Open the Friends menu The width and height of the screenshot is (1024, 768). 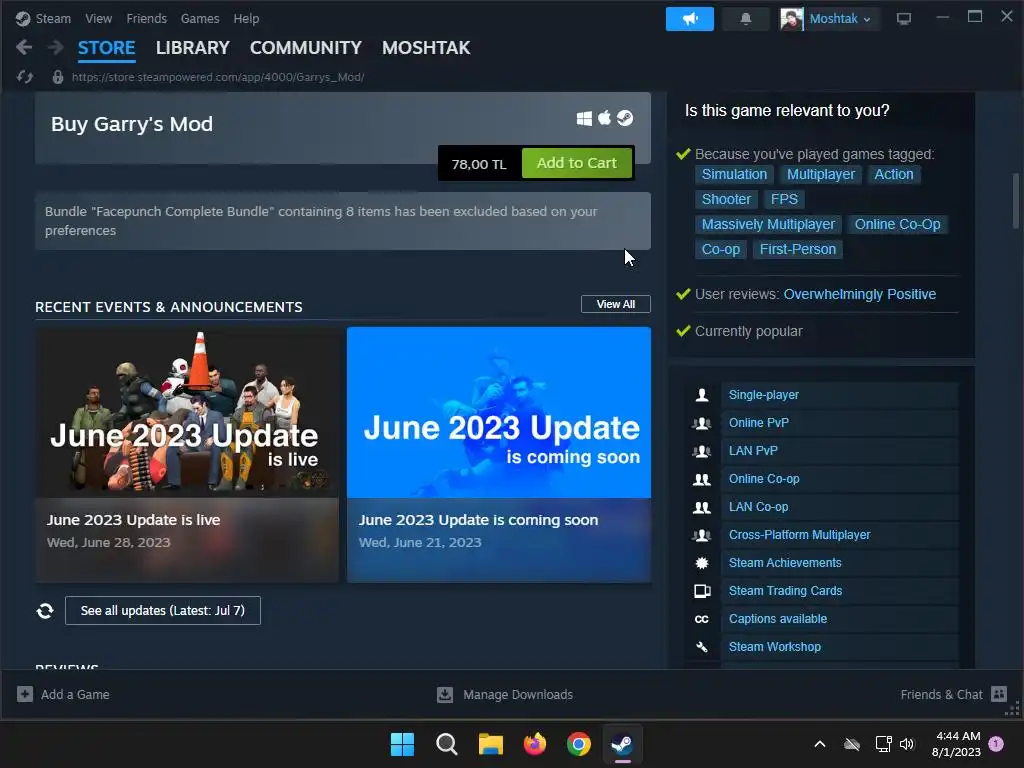pos(146,19)
